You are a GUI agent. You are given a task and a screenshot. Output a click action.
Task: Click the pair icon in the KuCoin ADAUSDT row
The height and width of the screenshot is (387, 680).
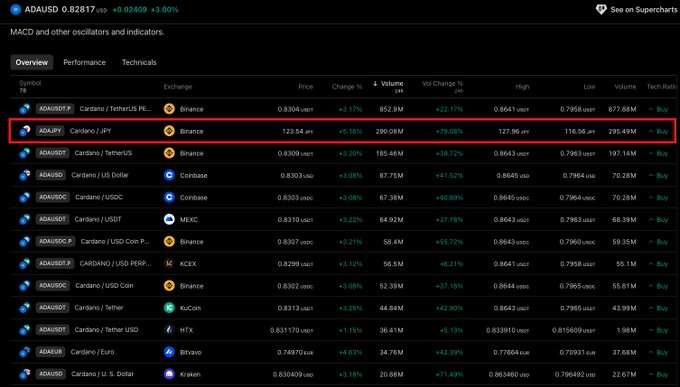(x=25, y=308)
